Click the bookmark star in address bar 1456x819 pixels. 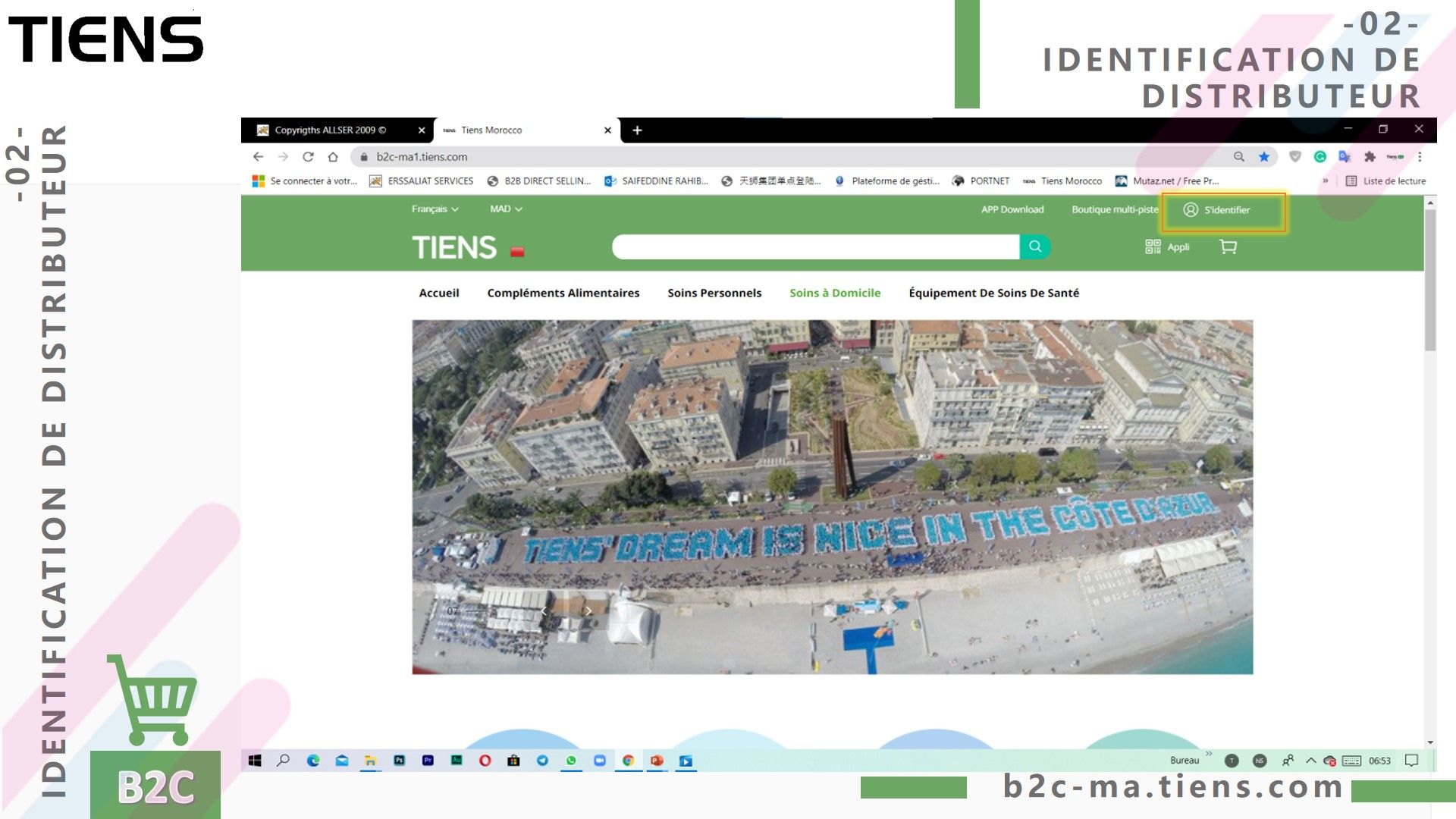click(x=1264, y=157)
